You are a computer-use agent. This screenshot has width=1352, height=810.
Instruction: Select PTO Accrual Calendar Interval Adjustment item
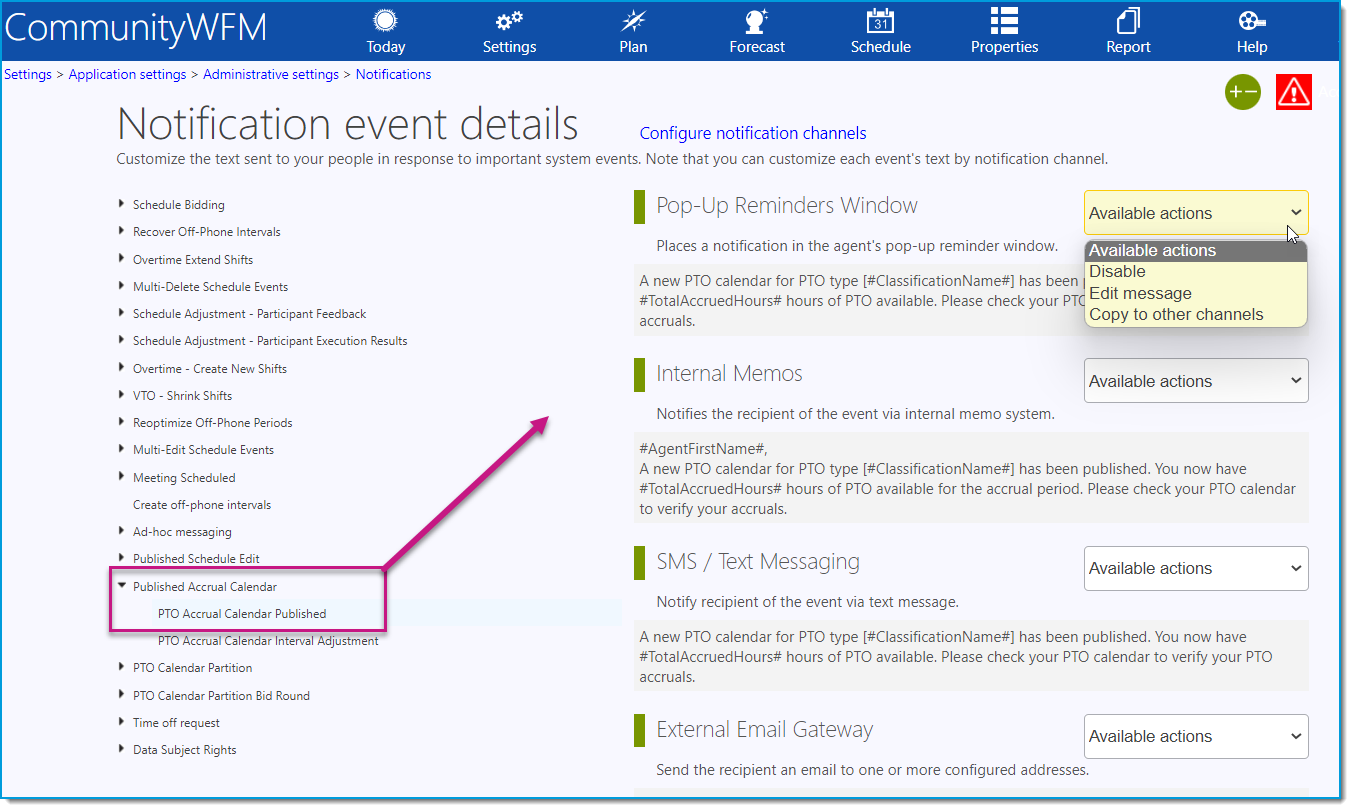coord(268,640)
